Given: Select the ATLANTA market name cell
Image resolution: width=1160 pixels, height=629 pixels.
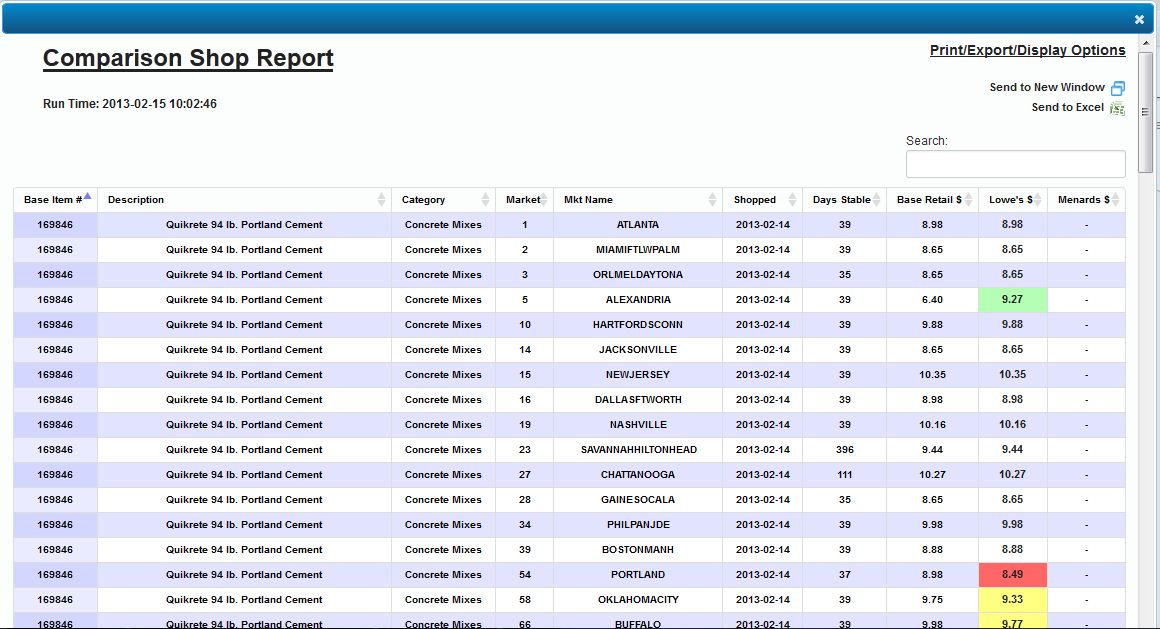Looking at the screenshot, I should (638, 225).
